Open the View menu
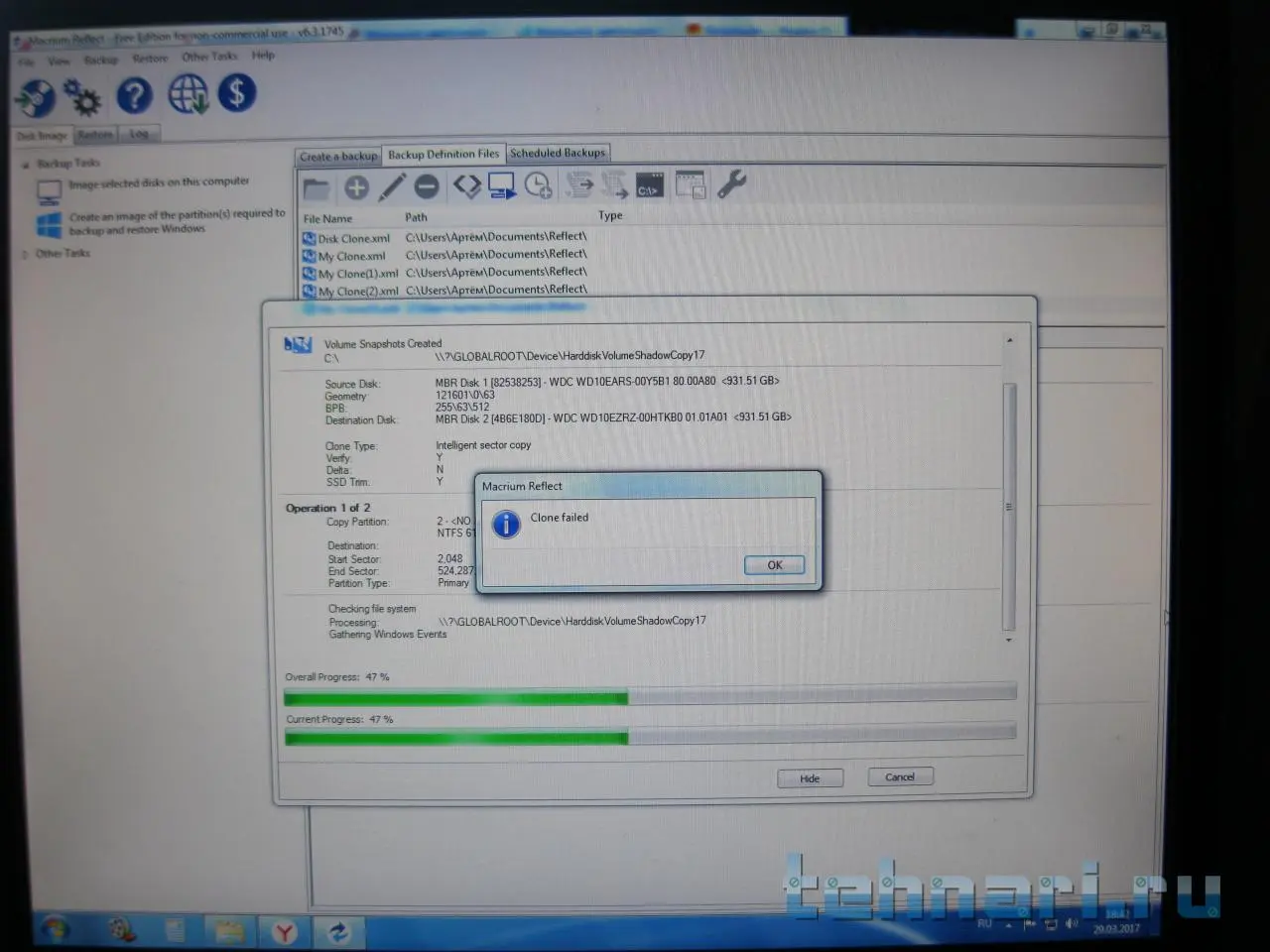The image size is (1270, 952). [x=60, y=60]
